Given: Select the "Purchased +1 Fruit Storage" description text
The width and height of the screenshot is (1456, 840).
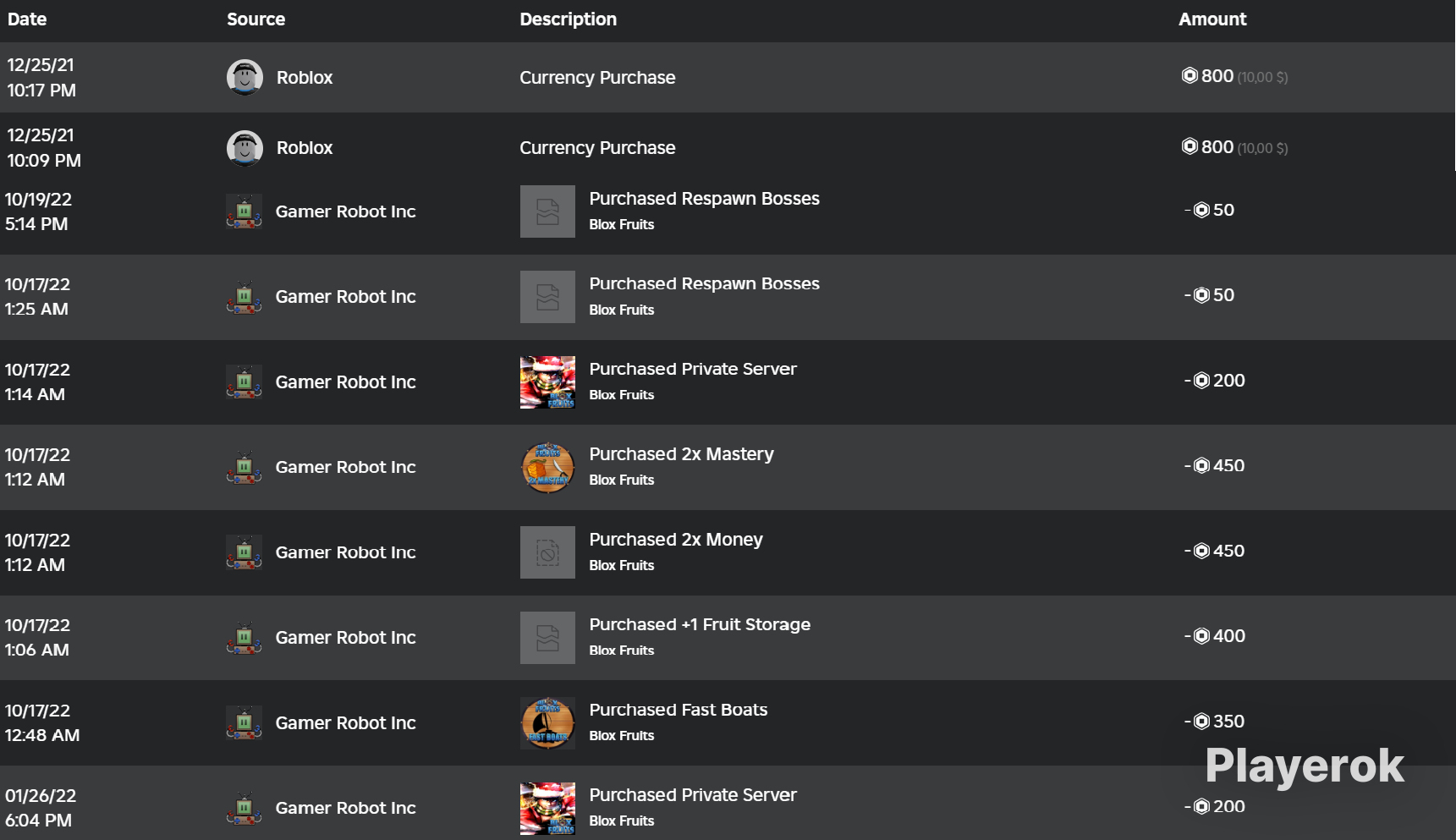Looking at the screenshot, I should tap(700, 625).
